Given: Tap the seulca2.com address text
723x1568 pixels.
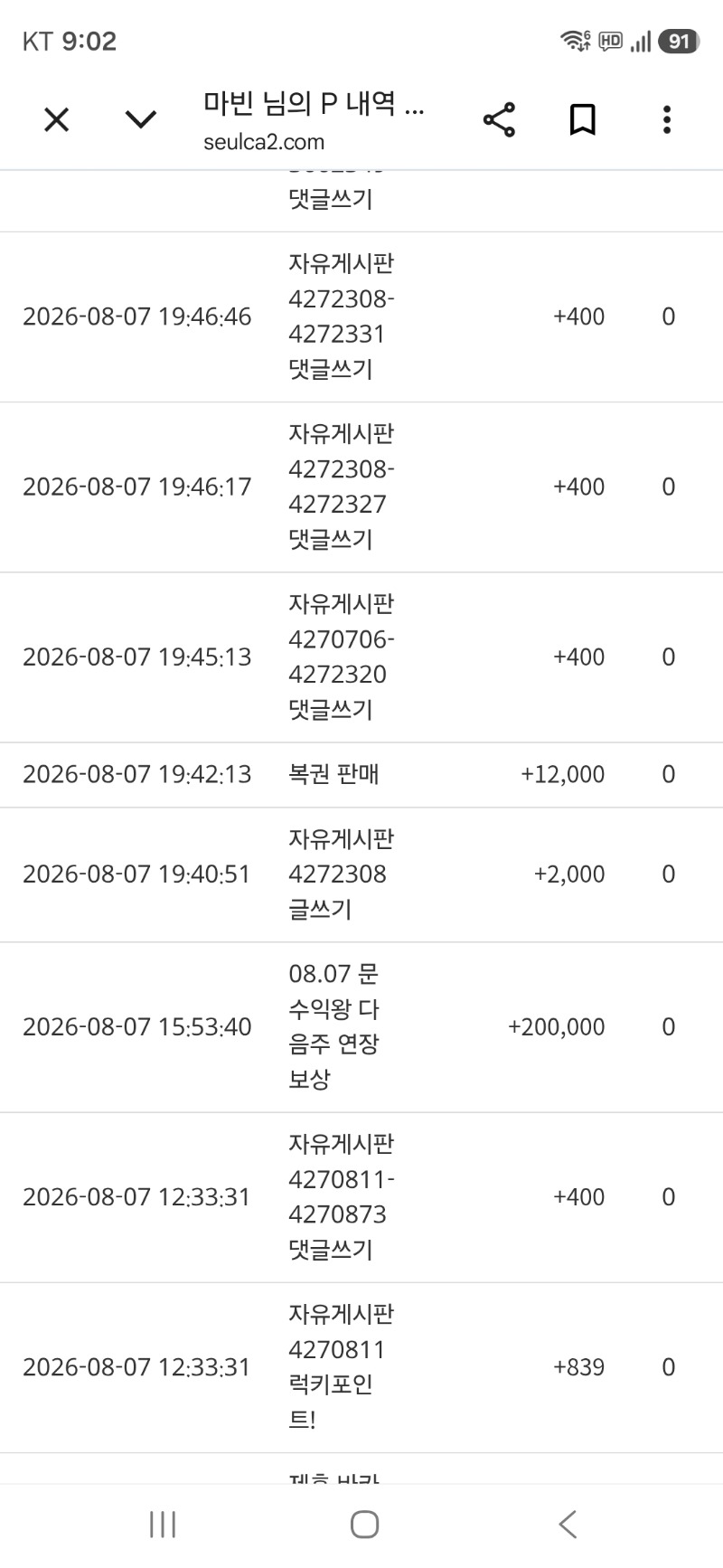Looking at the screenshot, I should pyautogui.click(x=264, y=142).
